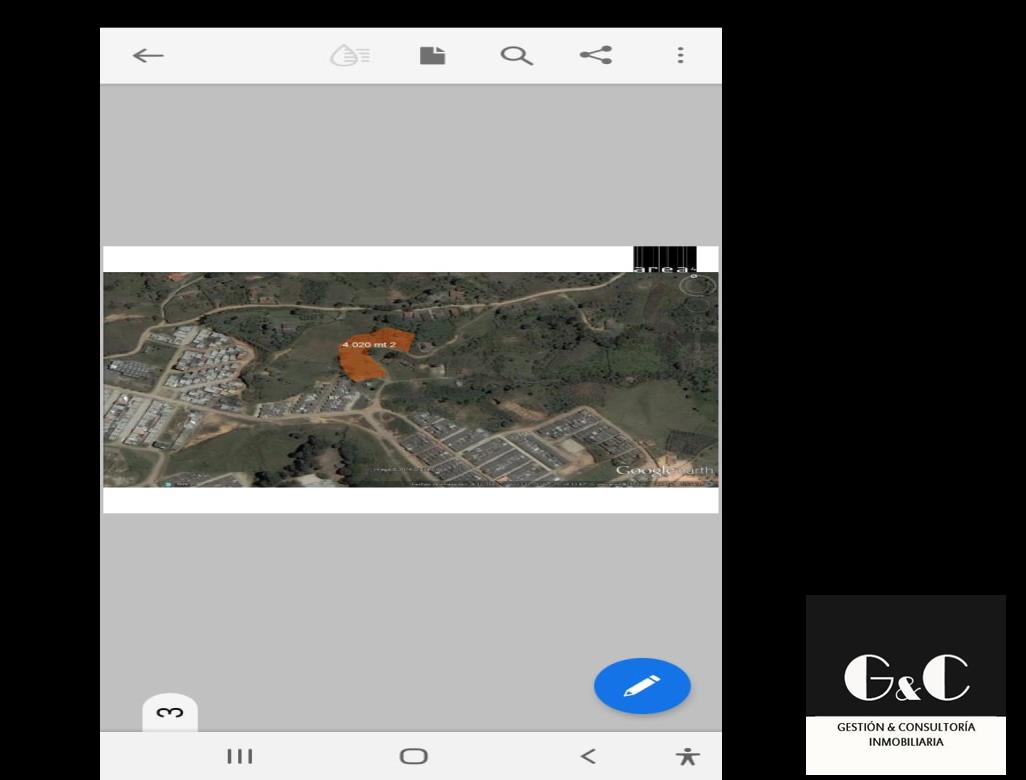
Task: Enable Liquid Mode reading view icon
Action: click(x=350, y=56)
